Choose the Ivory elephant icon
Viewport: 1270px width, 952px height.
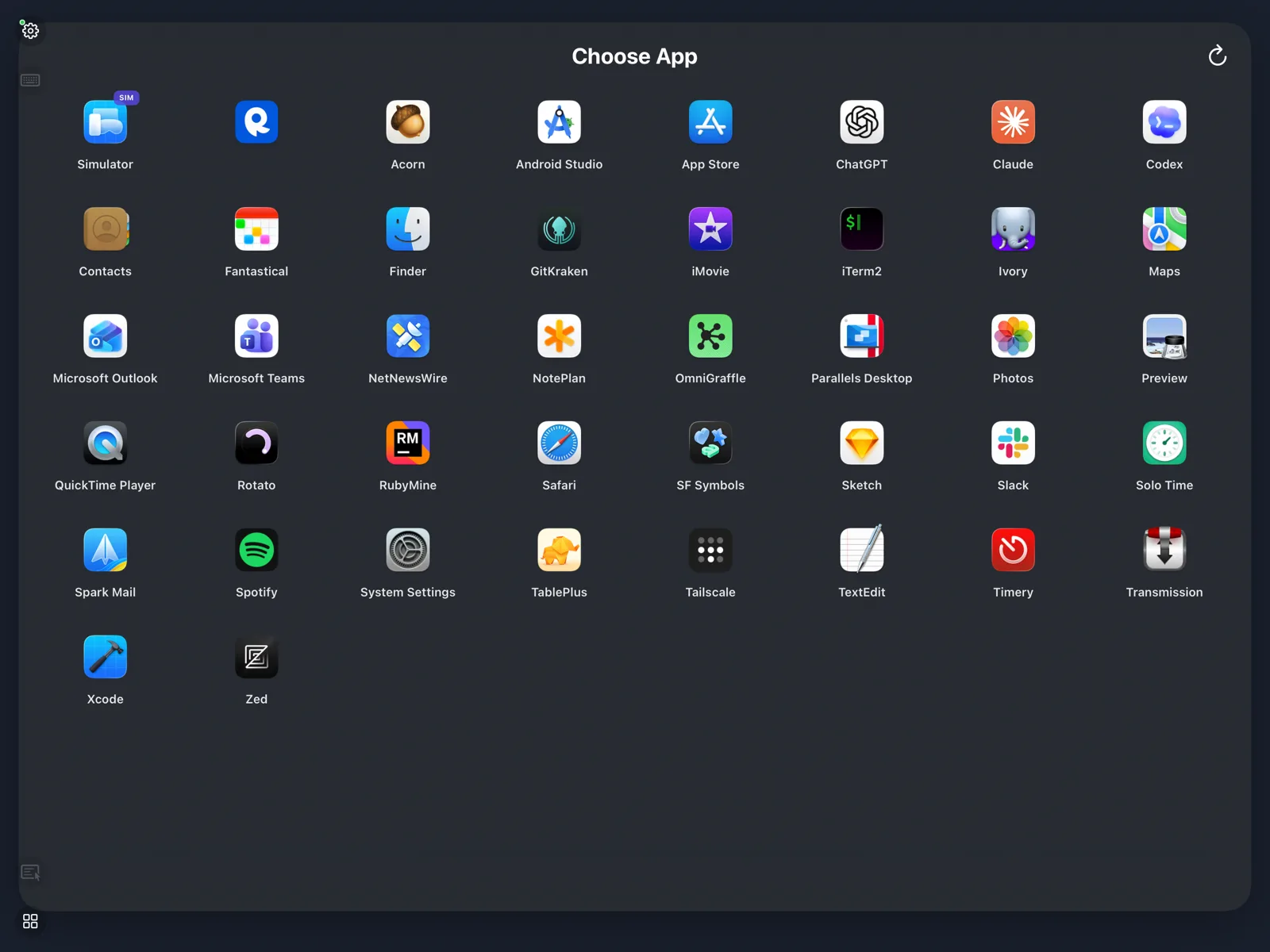1013,229
